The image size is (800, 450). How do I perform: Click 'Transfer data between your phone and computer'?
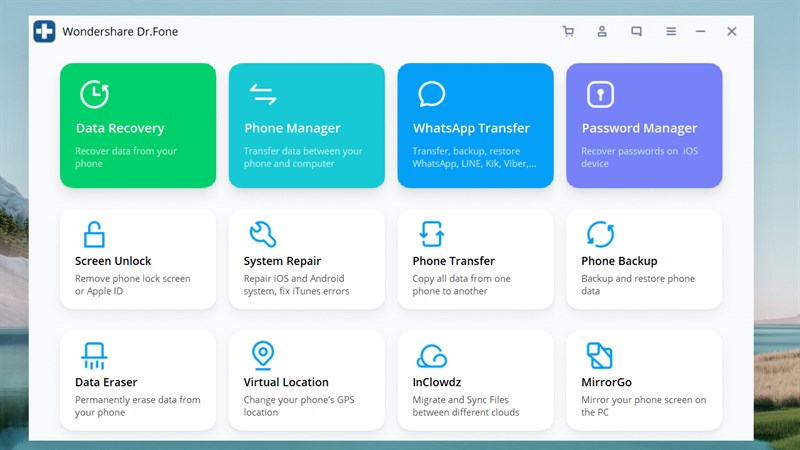click(303, 157)
